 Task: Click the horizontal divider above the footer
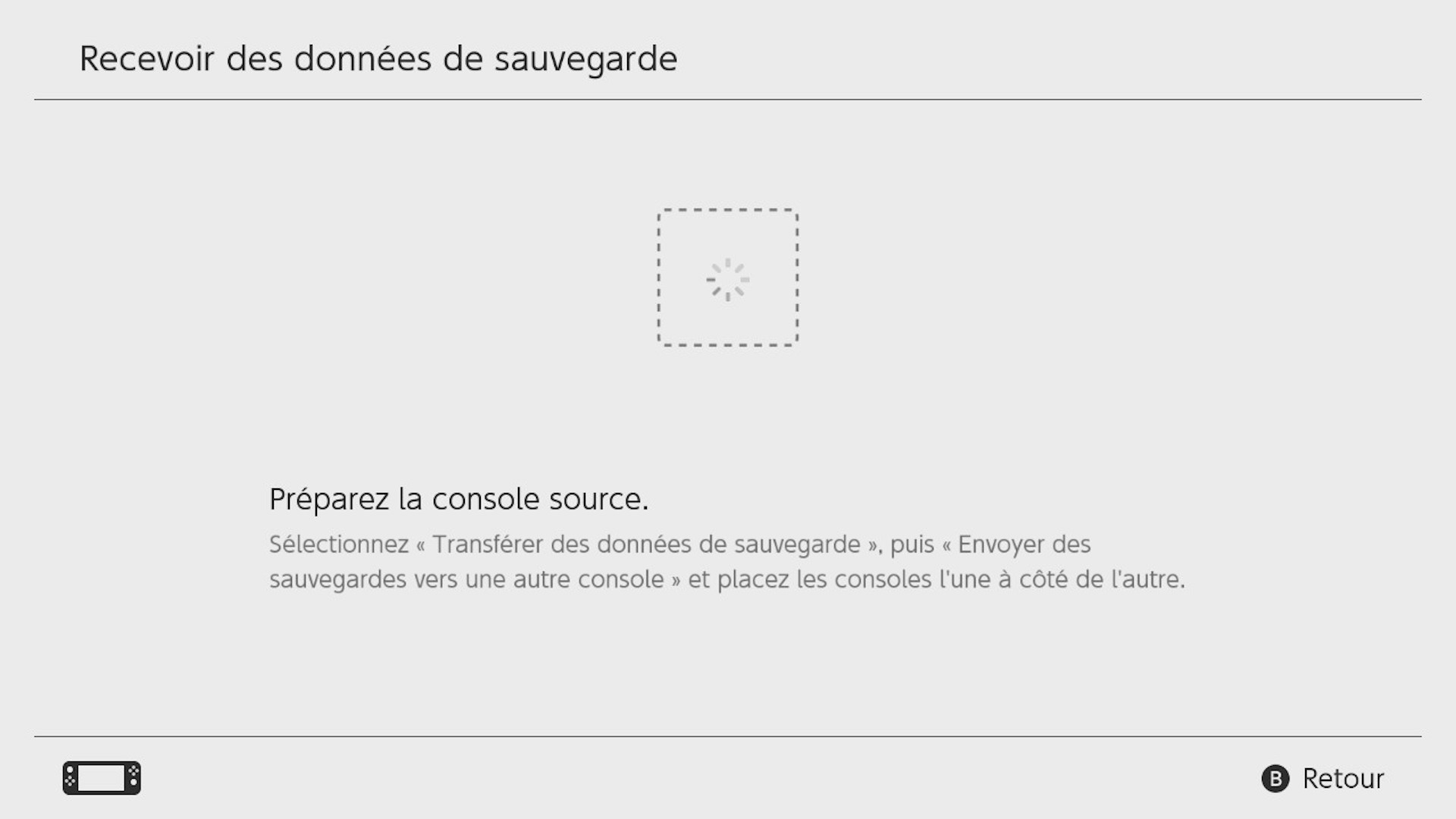click(x=728, y=736)
